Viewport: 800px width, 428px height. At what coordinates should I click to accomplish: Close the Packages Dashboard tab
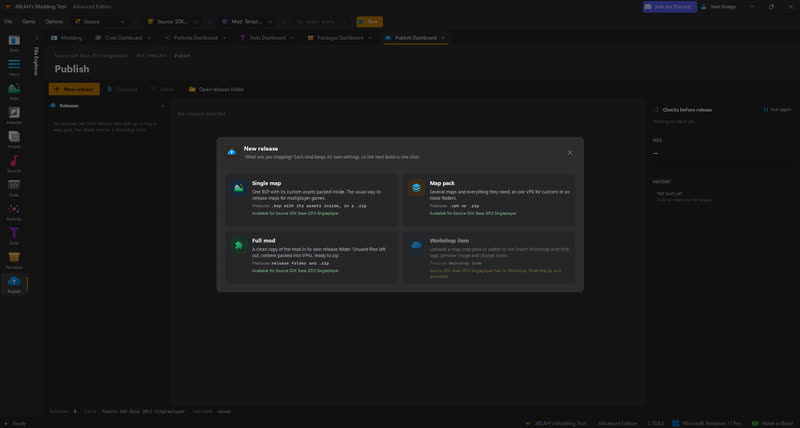[x=370, y=38]
